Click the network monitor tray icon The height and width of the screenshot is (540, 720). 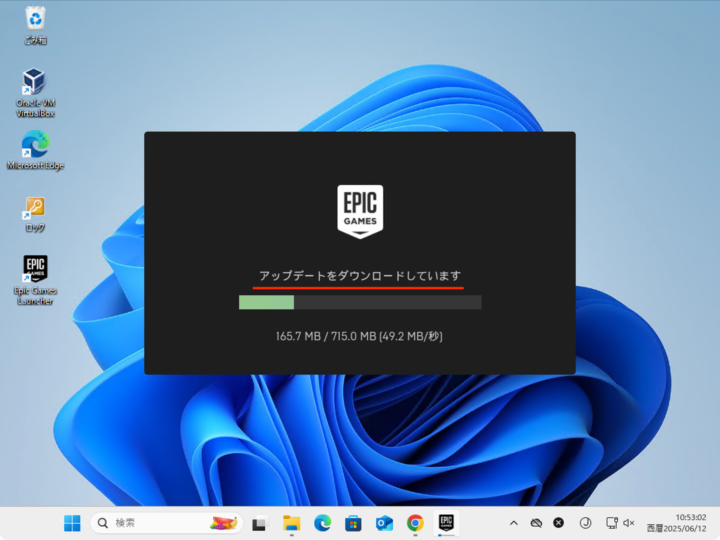pos(612,523)
